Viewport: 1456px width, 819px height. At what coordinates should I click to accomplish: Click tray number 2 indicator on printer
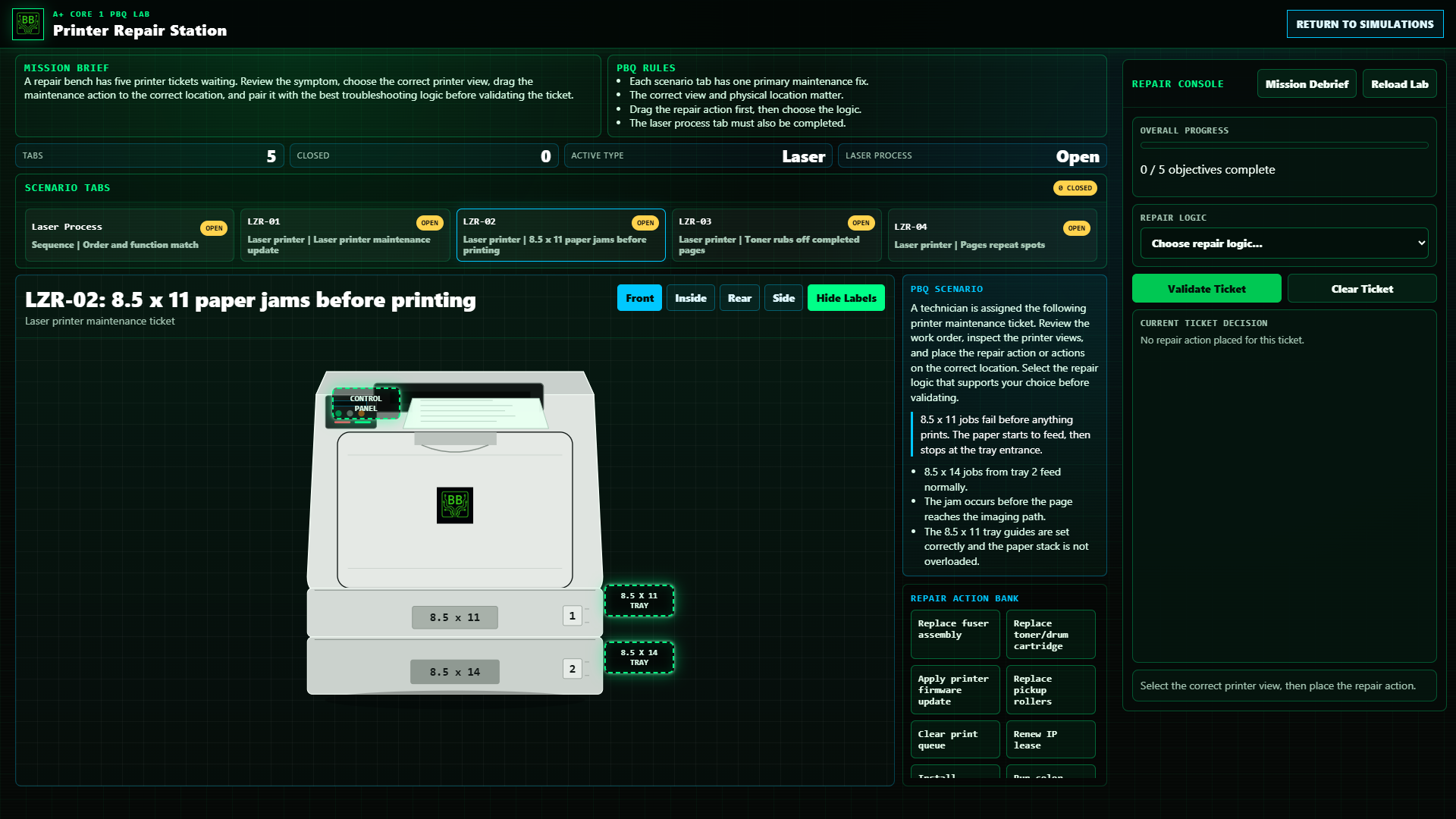pos(573,669)
